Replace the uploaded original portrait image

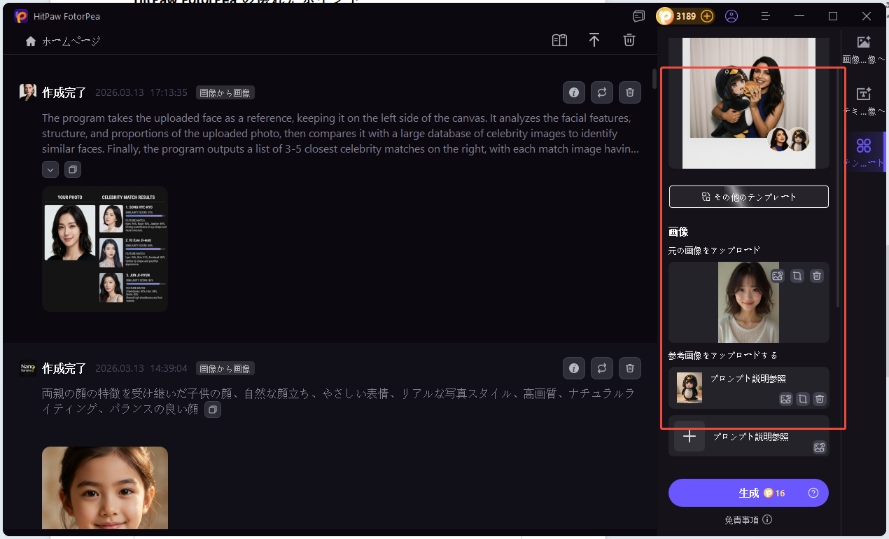click(x=777, y=276)
